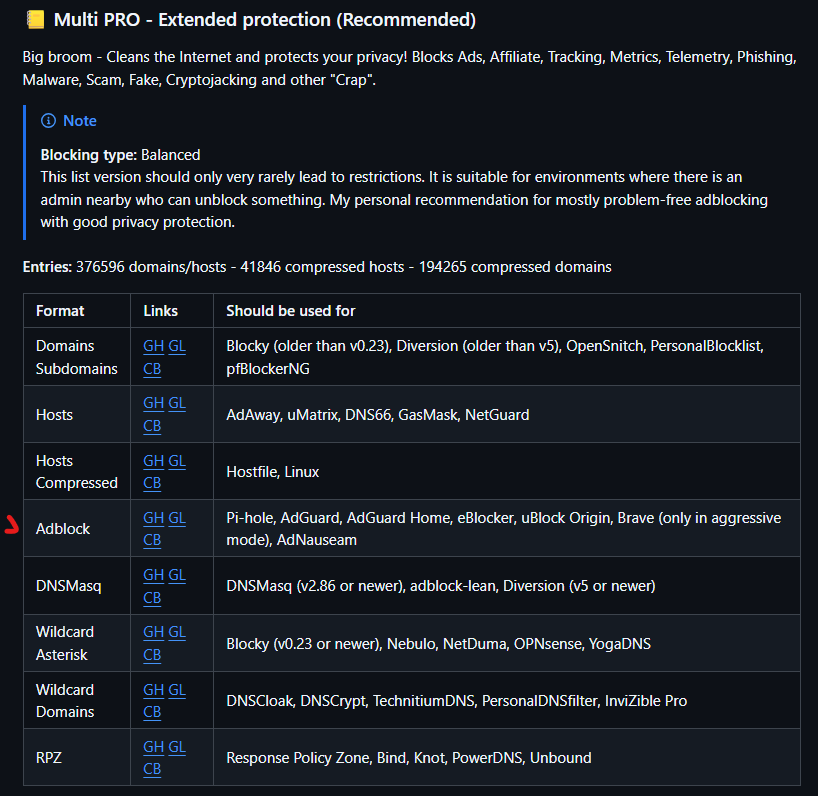Click the GH link in the Hosts row
Viewport: 818px width, 796px height.
point(153,402)
